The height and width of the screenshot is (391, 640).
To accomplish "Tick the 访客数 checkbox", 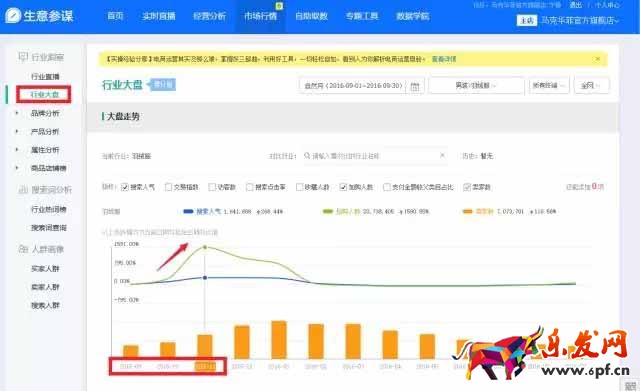I will coord(212,187).
